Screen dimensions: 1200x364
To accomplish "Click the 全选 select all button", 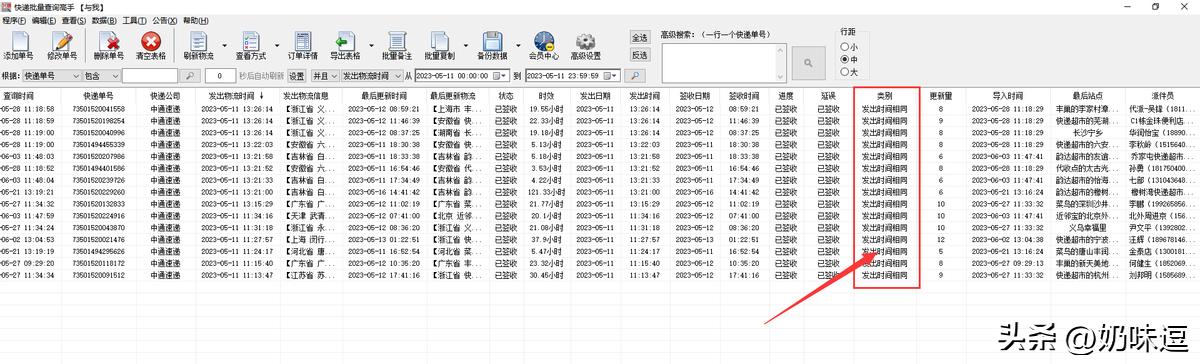I will [640, 37].
